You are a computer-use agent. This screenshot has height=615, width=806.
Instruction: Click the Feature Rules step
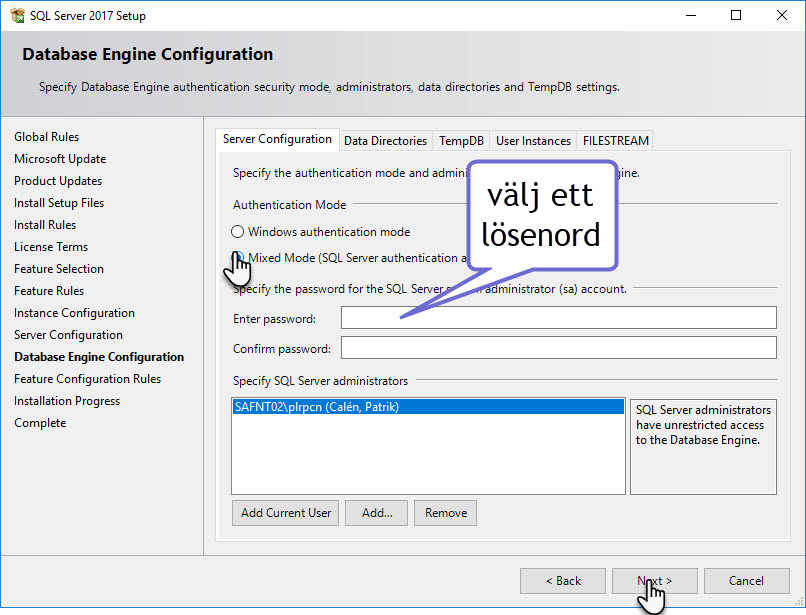tap(49, 291)
